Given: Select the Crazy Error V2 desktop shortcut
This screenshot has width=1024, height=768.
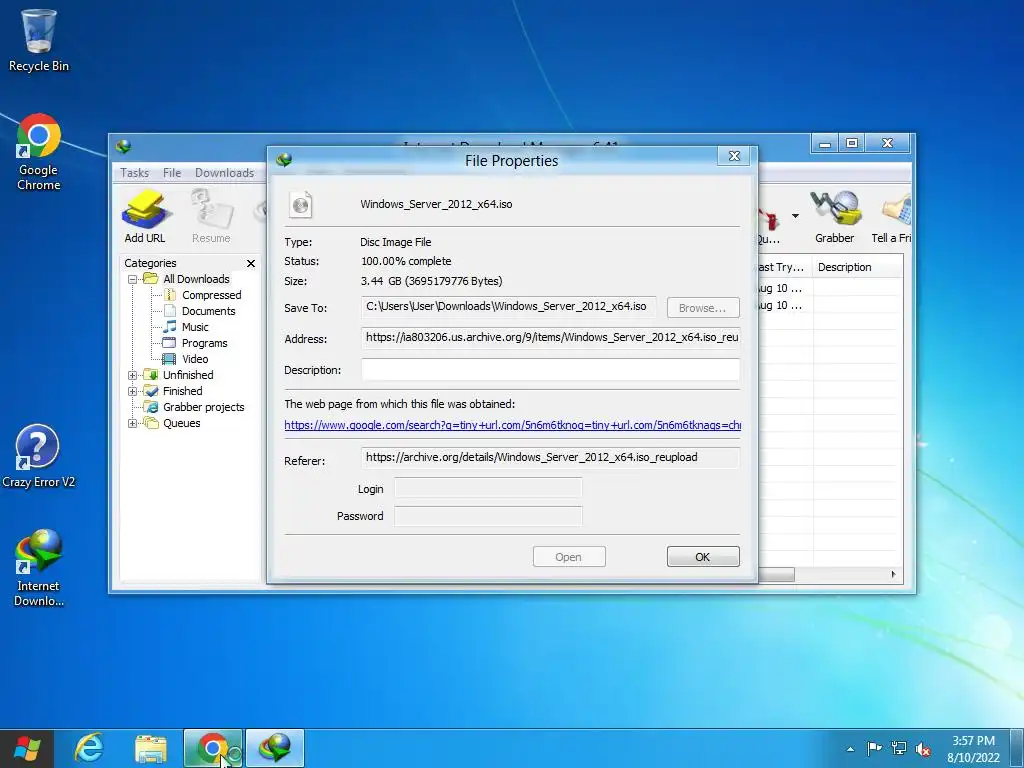Looking at the screenshot, I should (39, 456).
